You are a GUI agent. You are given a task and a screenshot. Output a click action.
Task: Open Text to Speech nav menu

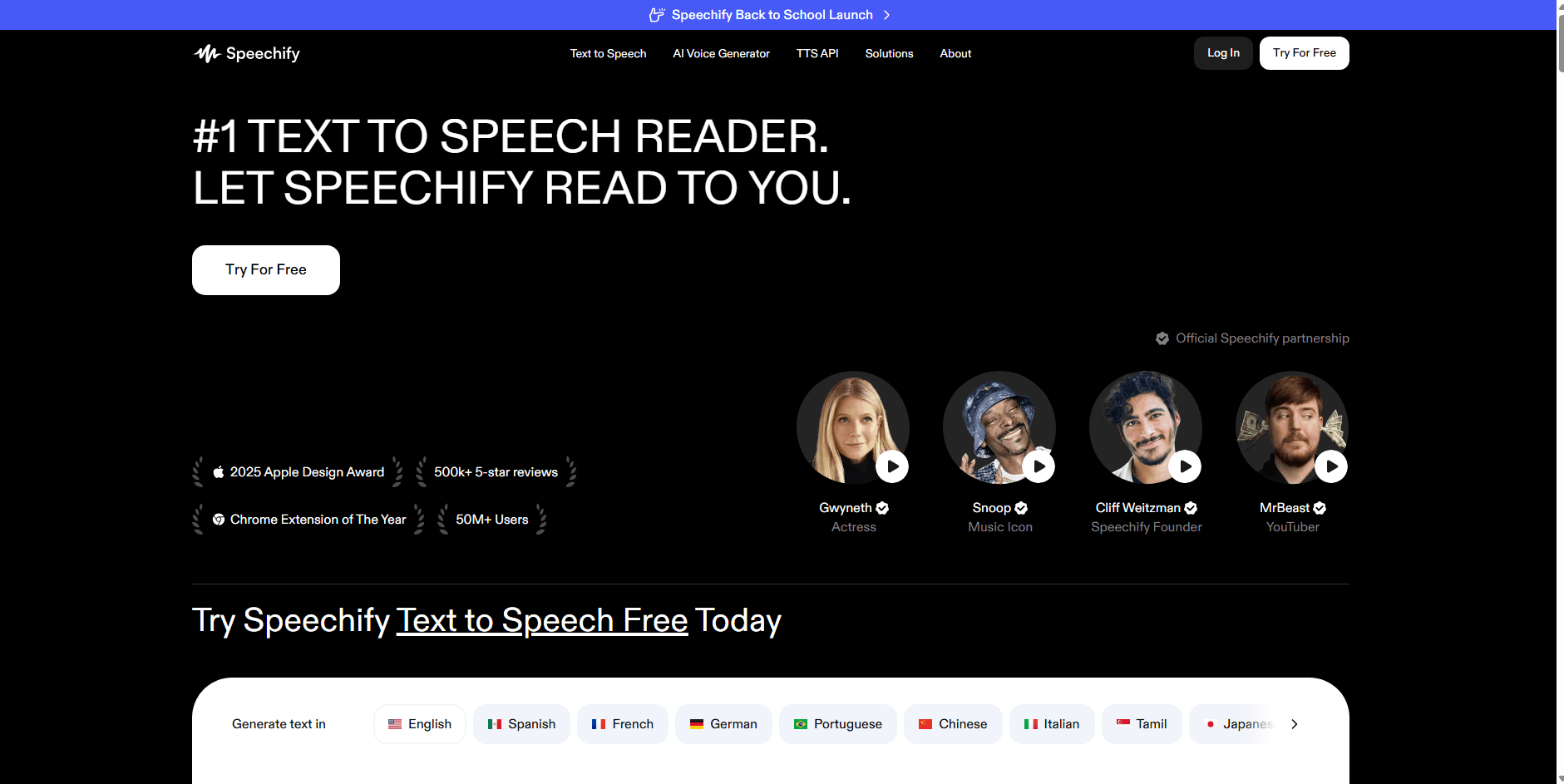click(x=608, y=53)
